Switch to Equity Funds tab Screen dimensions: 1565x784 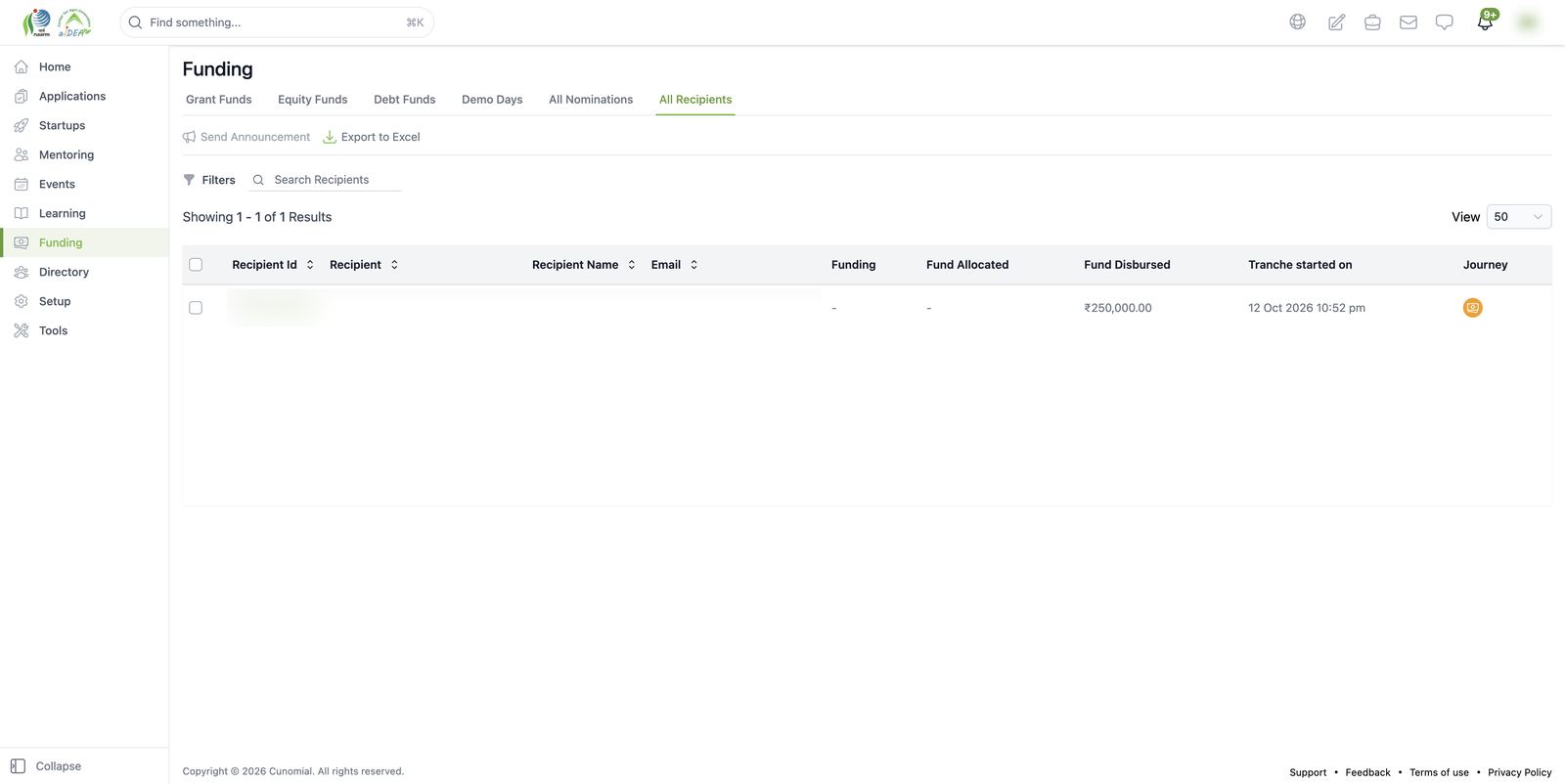pyautogui.click(x=313, y=100)
